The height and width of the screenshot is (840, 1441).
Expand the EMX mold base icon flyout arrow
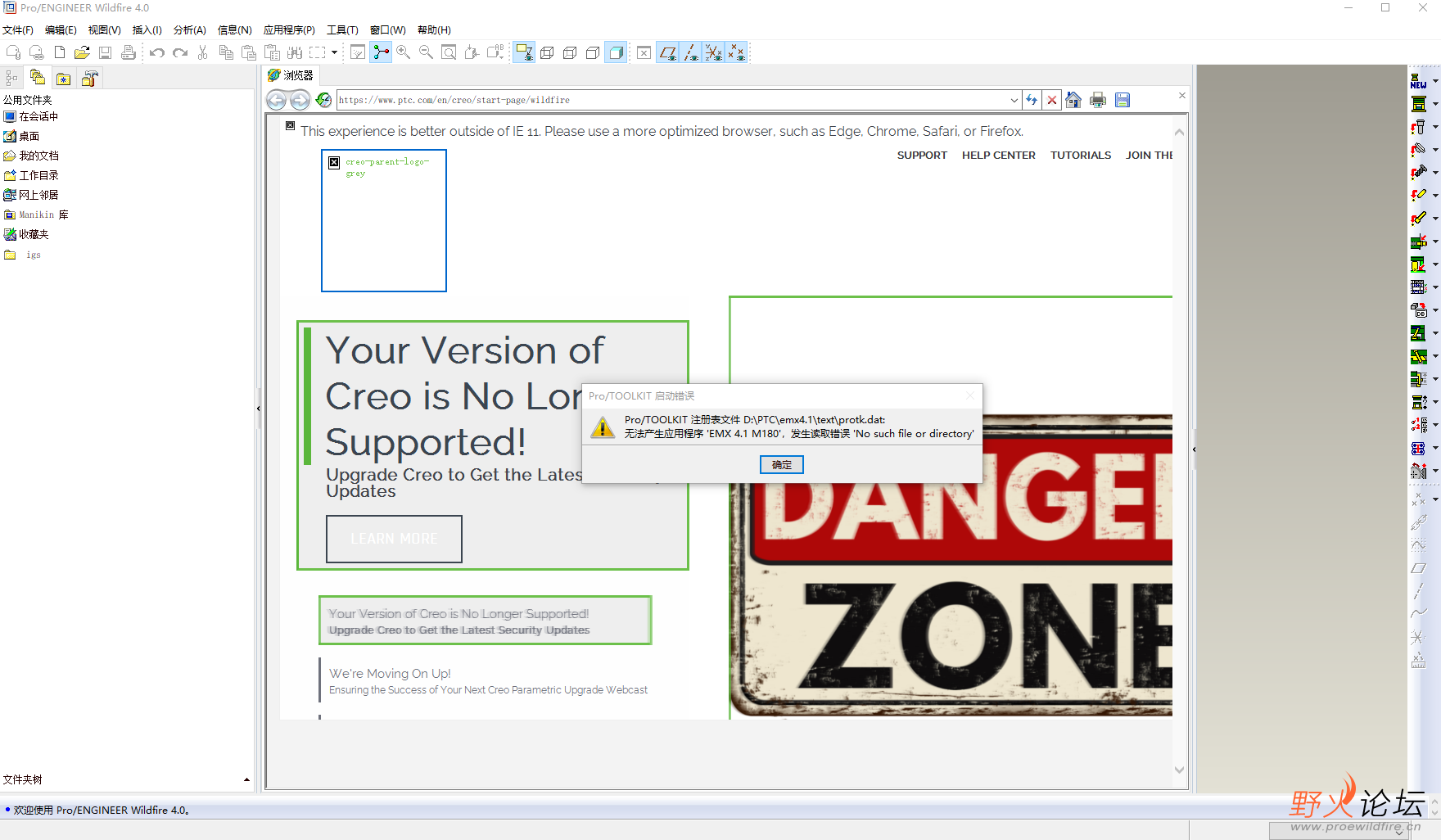(1435, 104)
